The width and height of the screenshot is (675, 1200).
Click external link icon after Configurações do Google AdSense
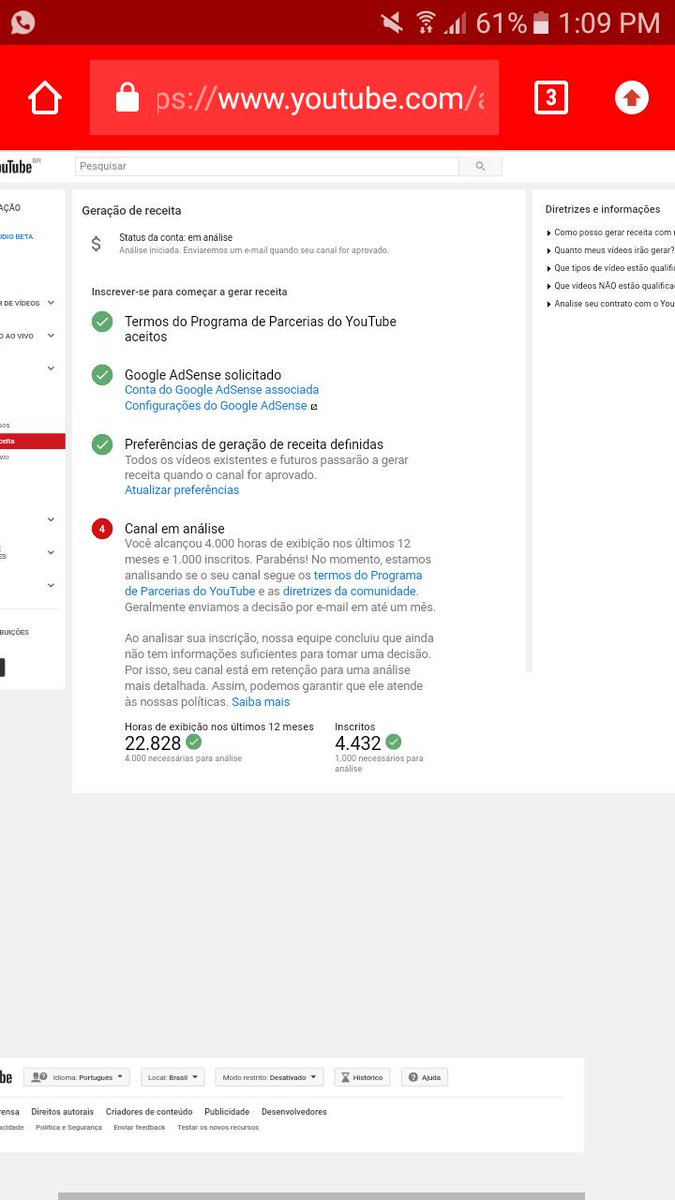[x=314, y=407]
